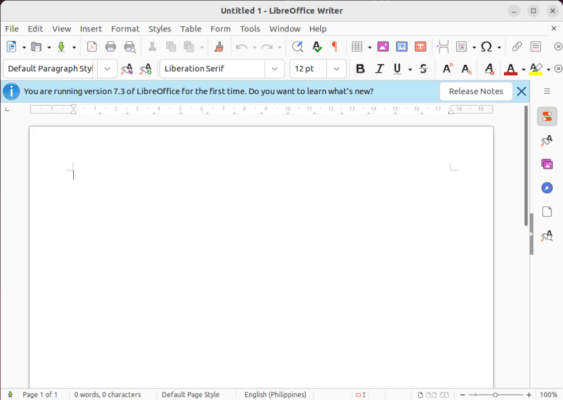Open the Tools menu
Viewport: 563px width, 400px height.
(250, 29)
